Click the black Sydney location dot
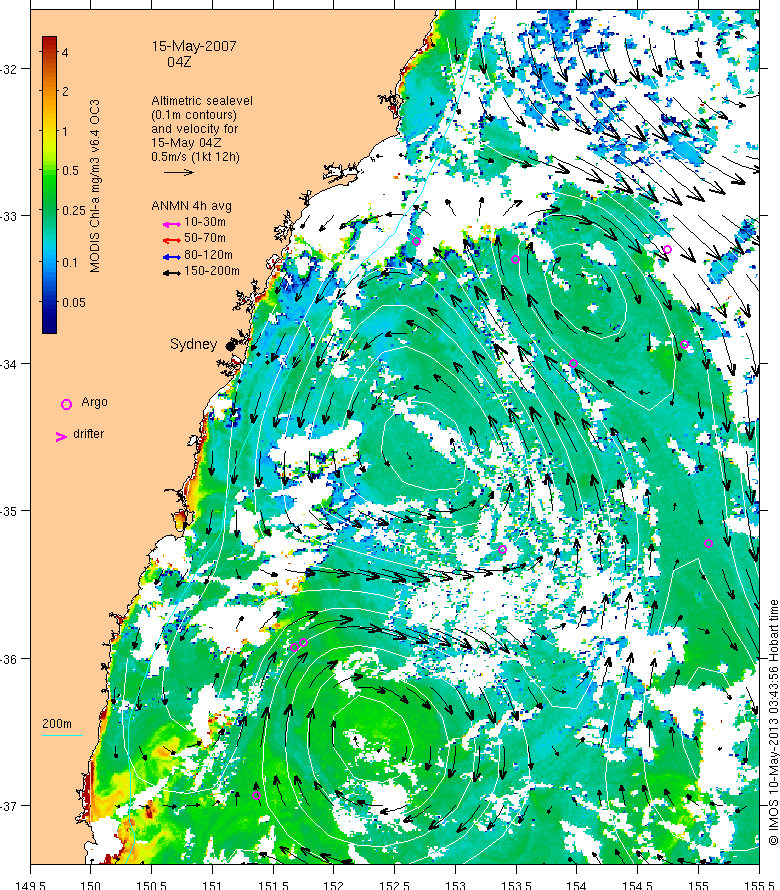 [230, 346]
